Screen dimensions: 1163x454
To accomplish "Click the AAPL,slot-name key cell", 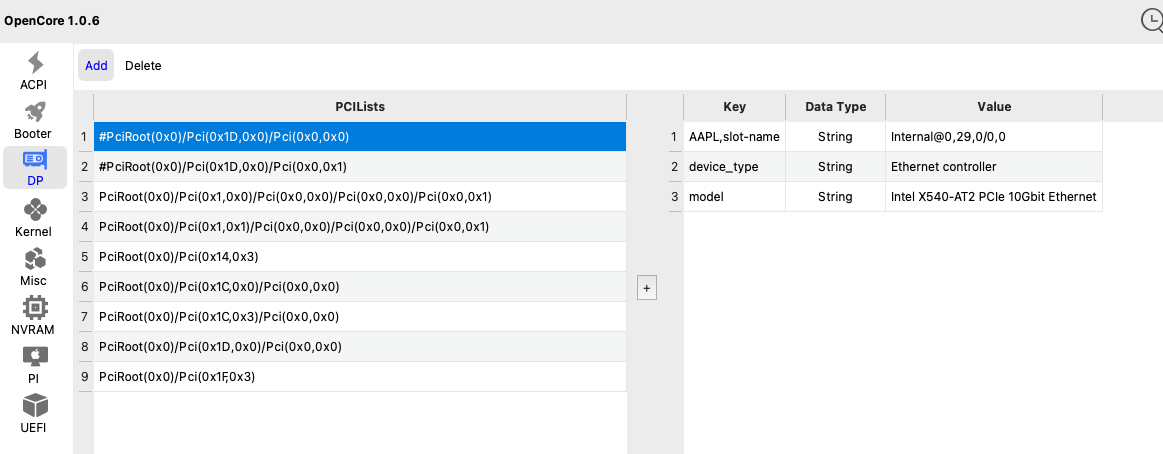I will (733, 137).
